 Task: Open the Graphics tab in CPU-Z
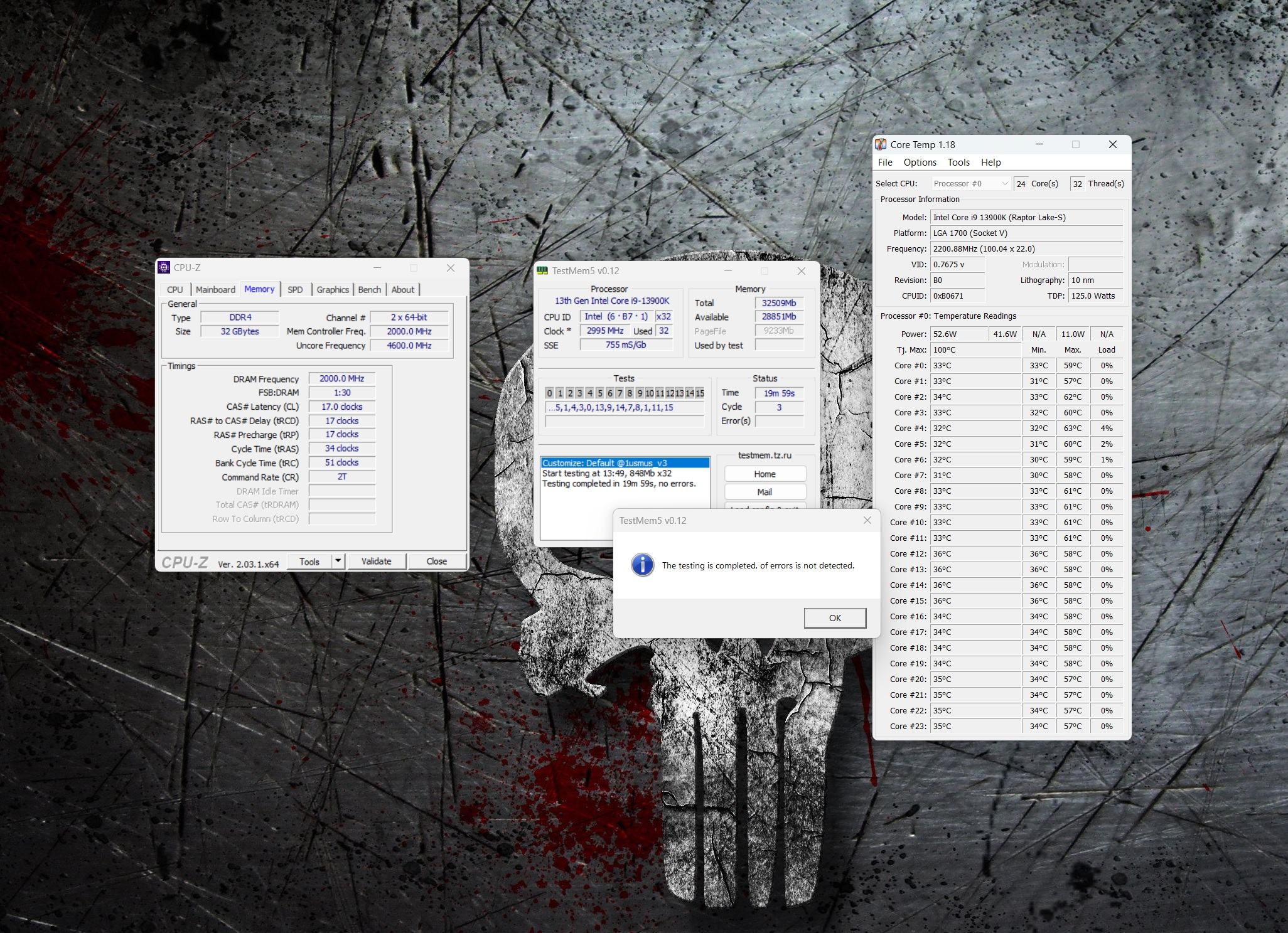click(x=332, y=289)
